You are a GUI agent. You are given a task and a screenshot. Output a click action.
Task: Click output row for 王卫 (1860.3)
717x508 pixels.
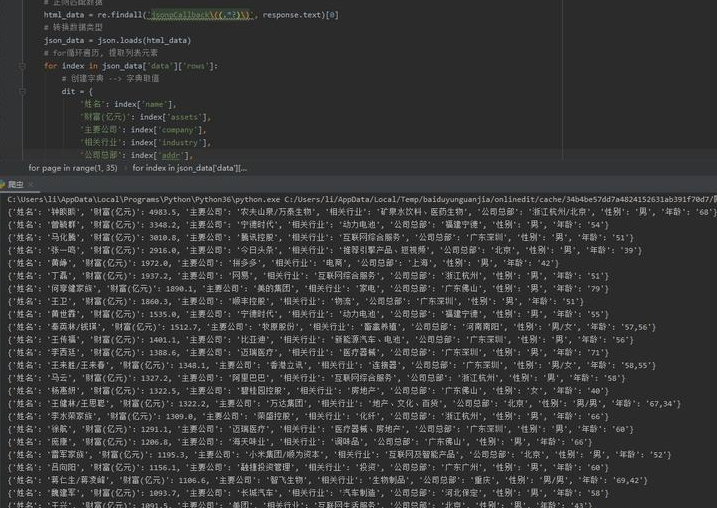coord(295,302)
